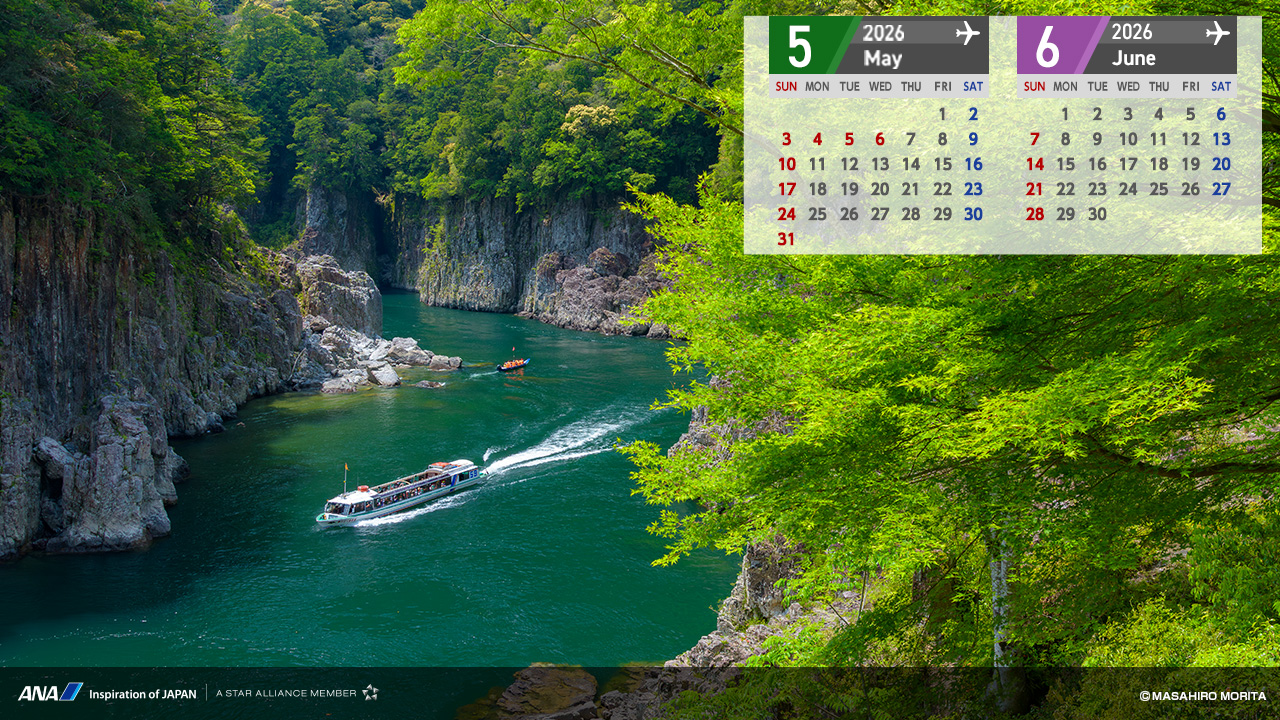Screen dimensions: 1280x720
Task: Click the airplane icon in May header
Action: [x=967, y=33]
